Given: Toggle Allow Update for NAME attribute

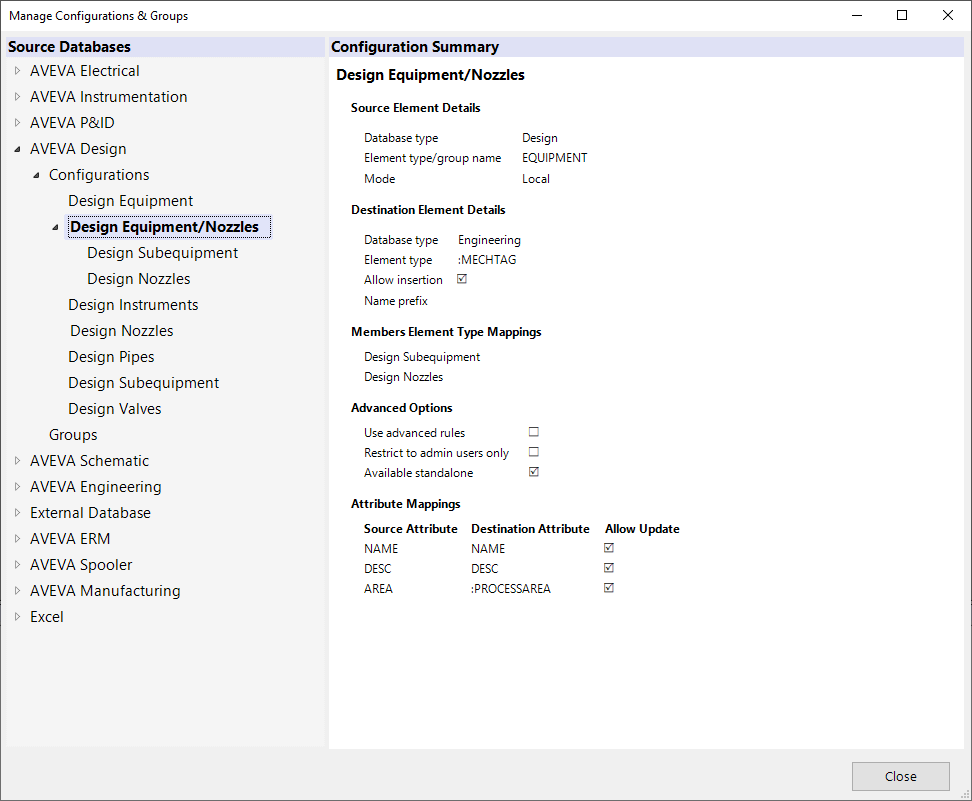Looking at the screenshot, I should 609,547.
